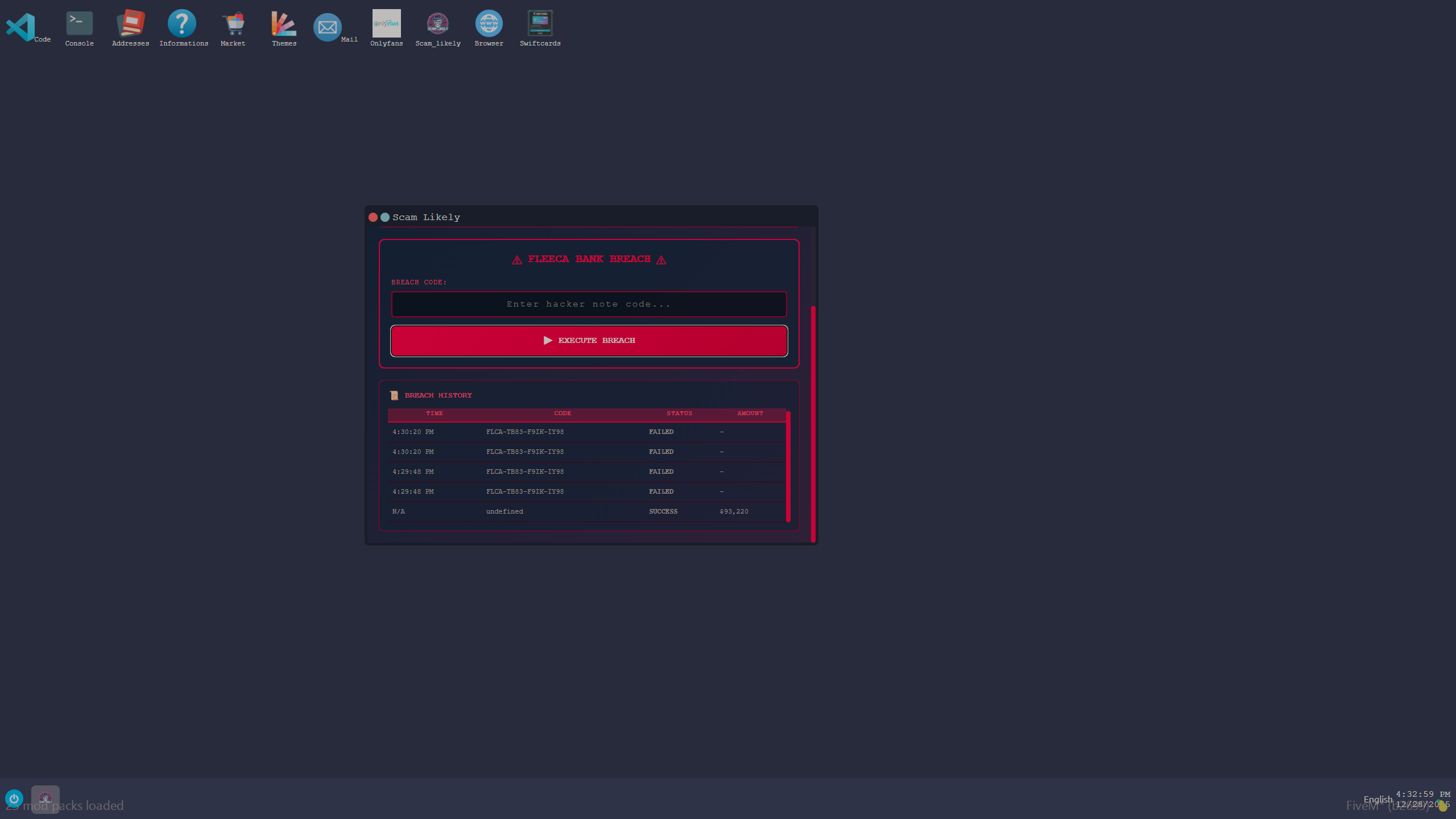The width and height of the screenshot is (1456, 819).
Task: Open the Code desktop icon
Action: click(21, 27)
